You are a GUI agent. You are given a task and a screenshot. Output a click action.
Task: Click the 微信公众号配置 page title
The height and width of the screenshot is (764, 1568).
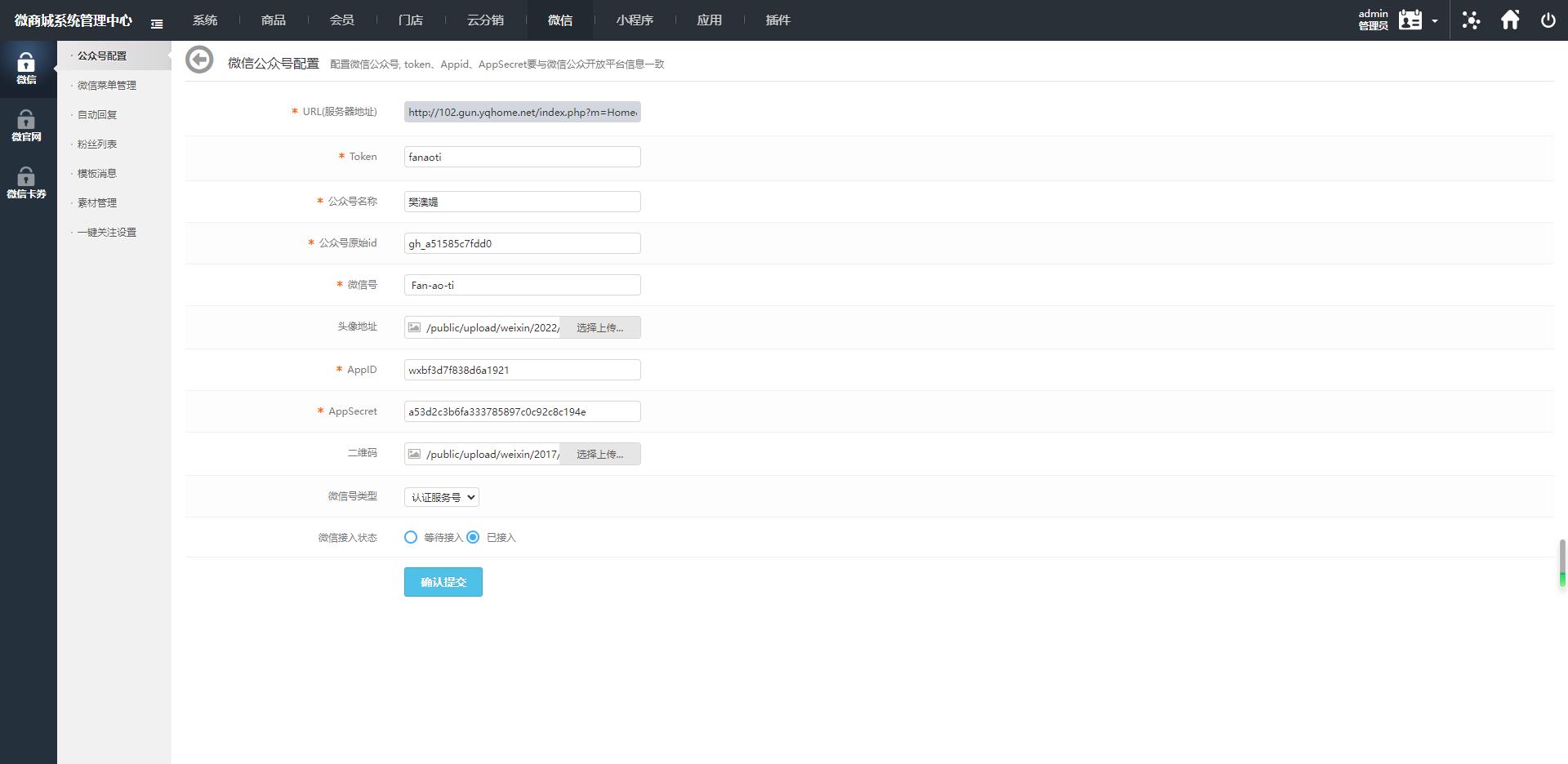[274, 63]
